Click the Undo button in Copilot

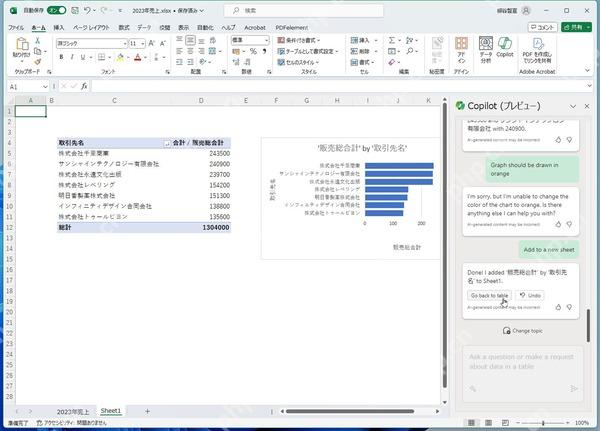tap(530, 295)
